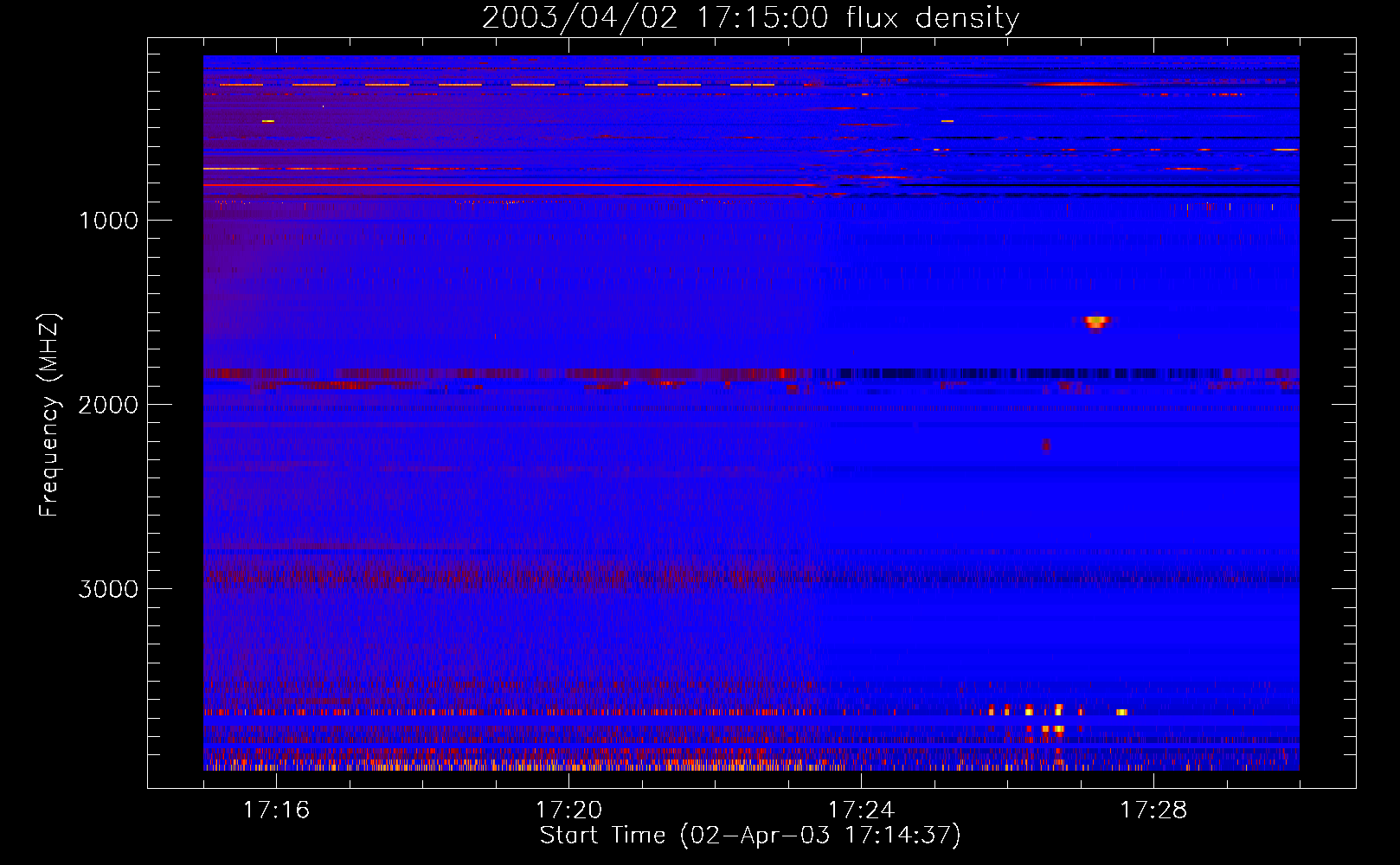1400x865 pixels.
Task: Click the 2000 frequency tick label
Action: click(109, 405)
